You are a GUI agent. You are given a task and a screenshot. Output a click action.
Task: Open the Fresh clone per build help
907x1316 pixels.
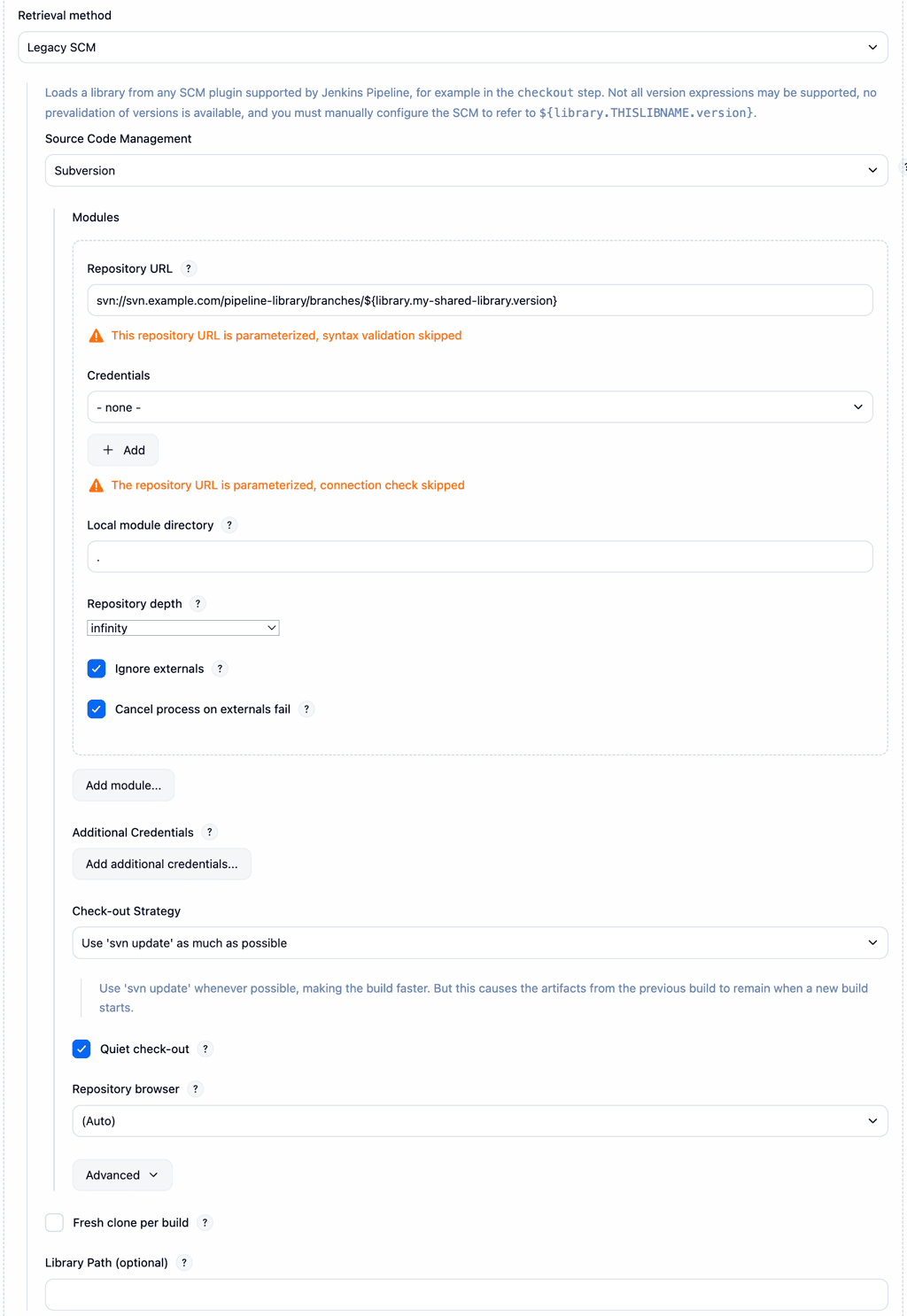tap(205, 1222)
